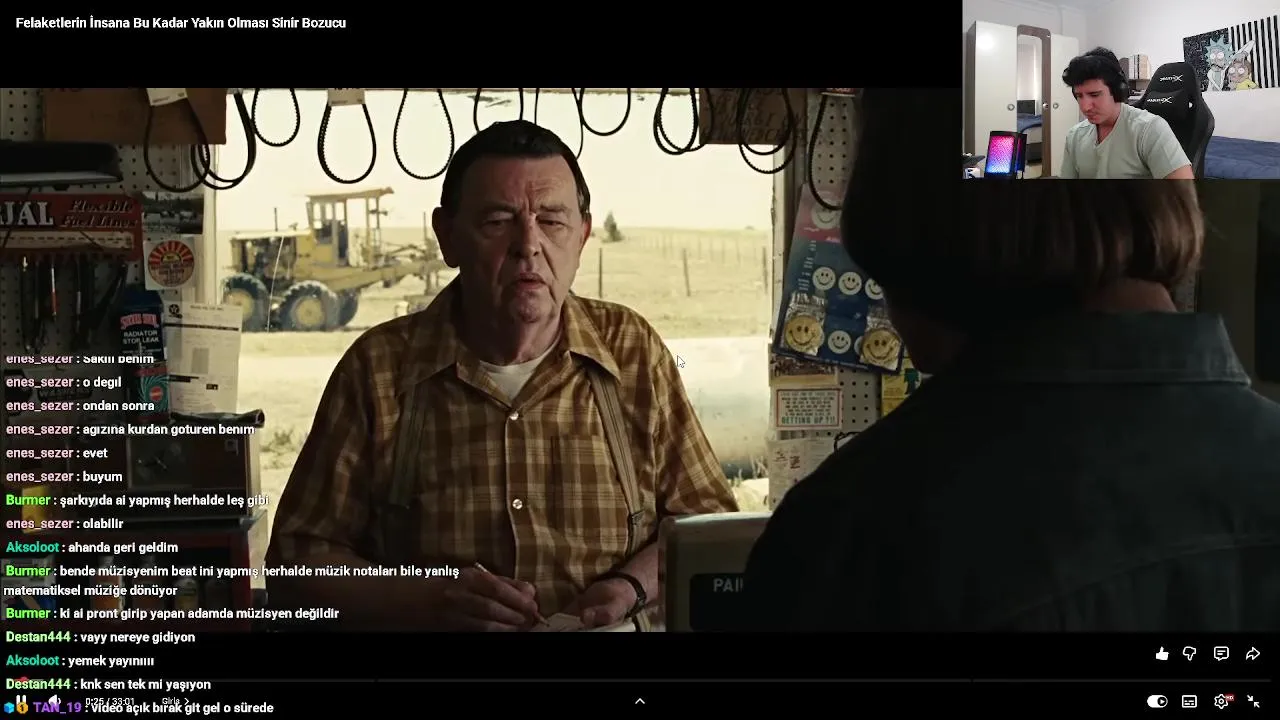Exit full screen mode
Viewport: 1280px width, 720px height.
click(1253, 701)
